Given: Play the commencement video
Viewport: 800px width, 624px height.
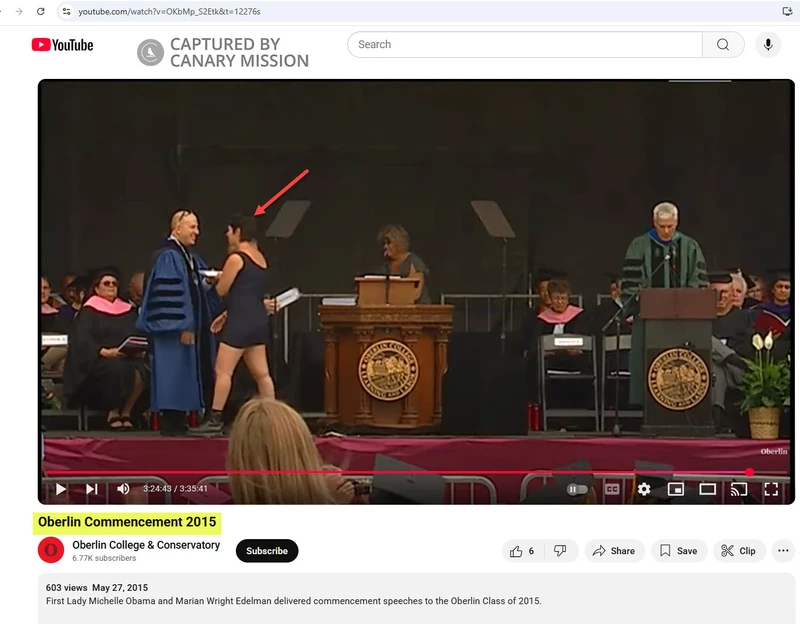Looking at the screenshot, I should [x=60, y=489].
